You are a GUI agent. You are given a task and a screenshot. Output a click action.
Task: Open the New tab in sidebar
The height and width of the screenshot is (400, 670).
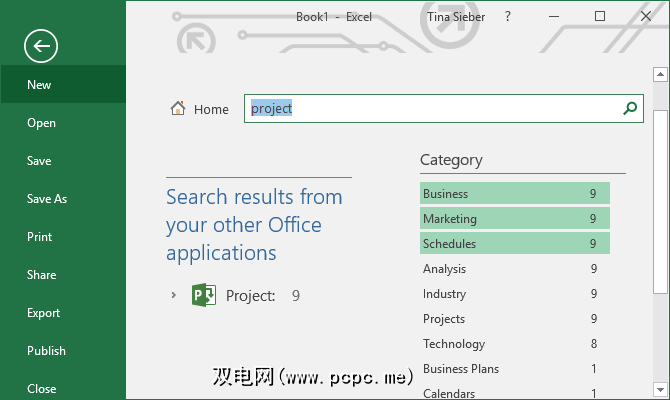[x=40, y=85]
